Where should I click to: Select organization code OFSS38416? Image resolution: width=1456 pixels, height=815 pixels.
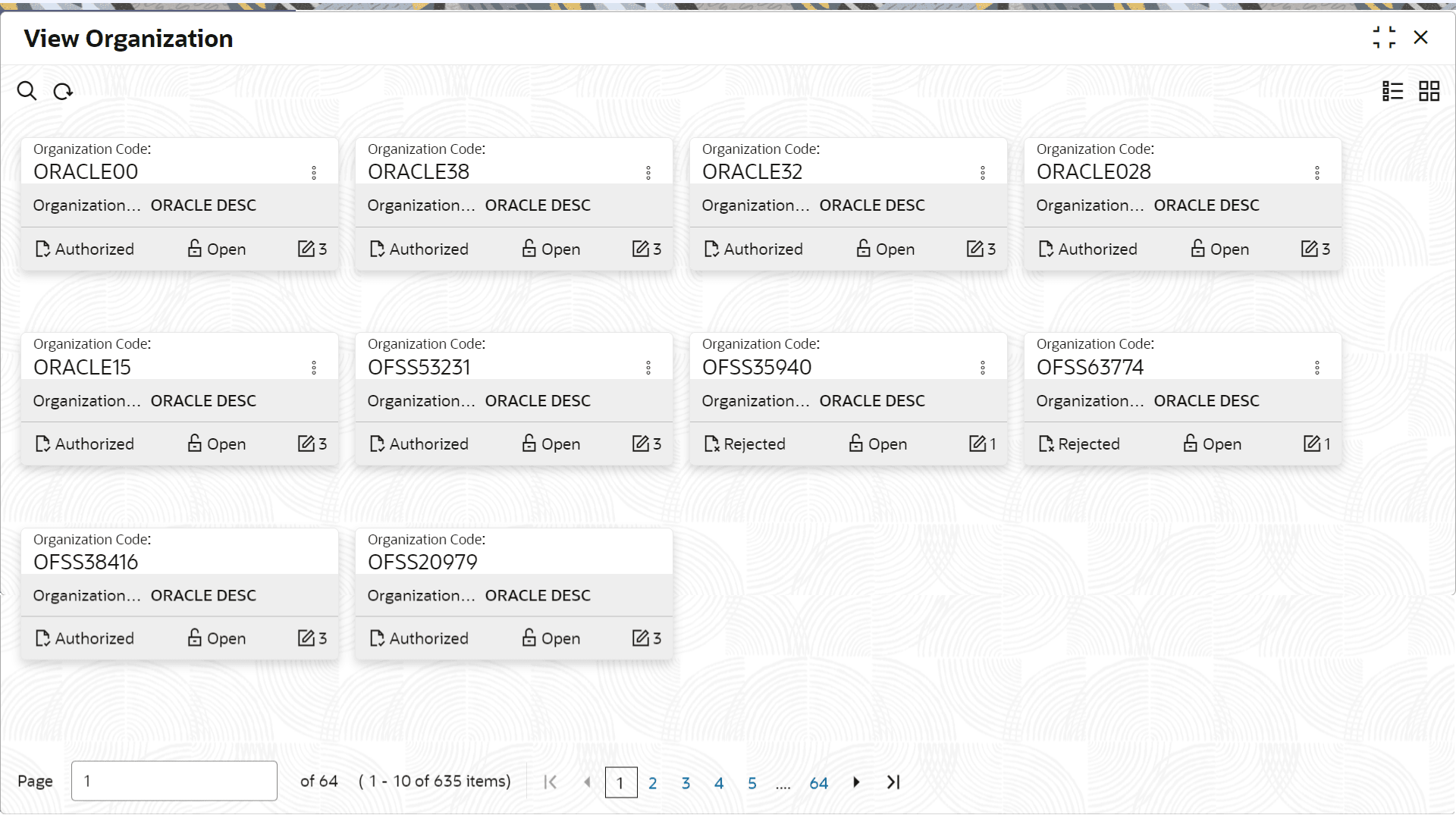pos(86,562)
